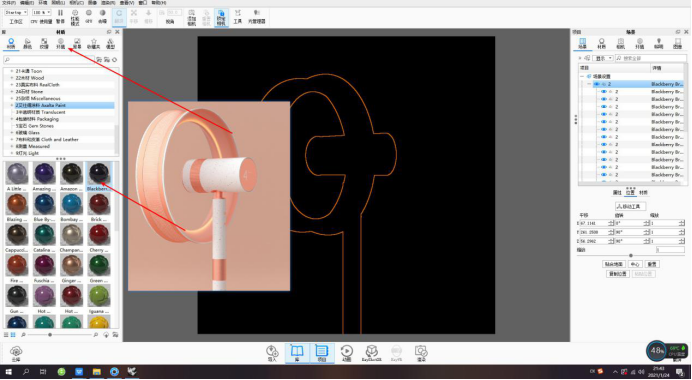Toggle GPU mode in the toolbar
Viewport: 692px width, 380px height.
click(89, 16)
